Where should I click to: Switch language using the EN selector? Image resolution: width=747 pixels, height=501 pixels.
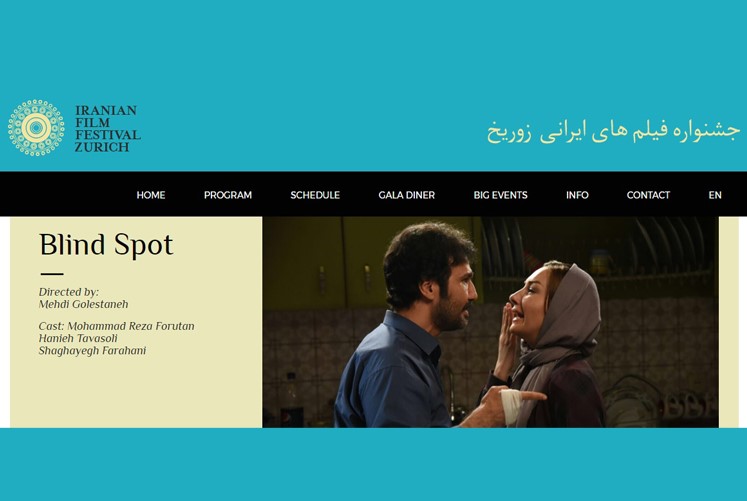(715, 195)
